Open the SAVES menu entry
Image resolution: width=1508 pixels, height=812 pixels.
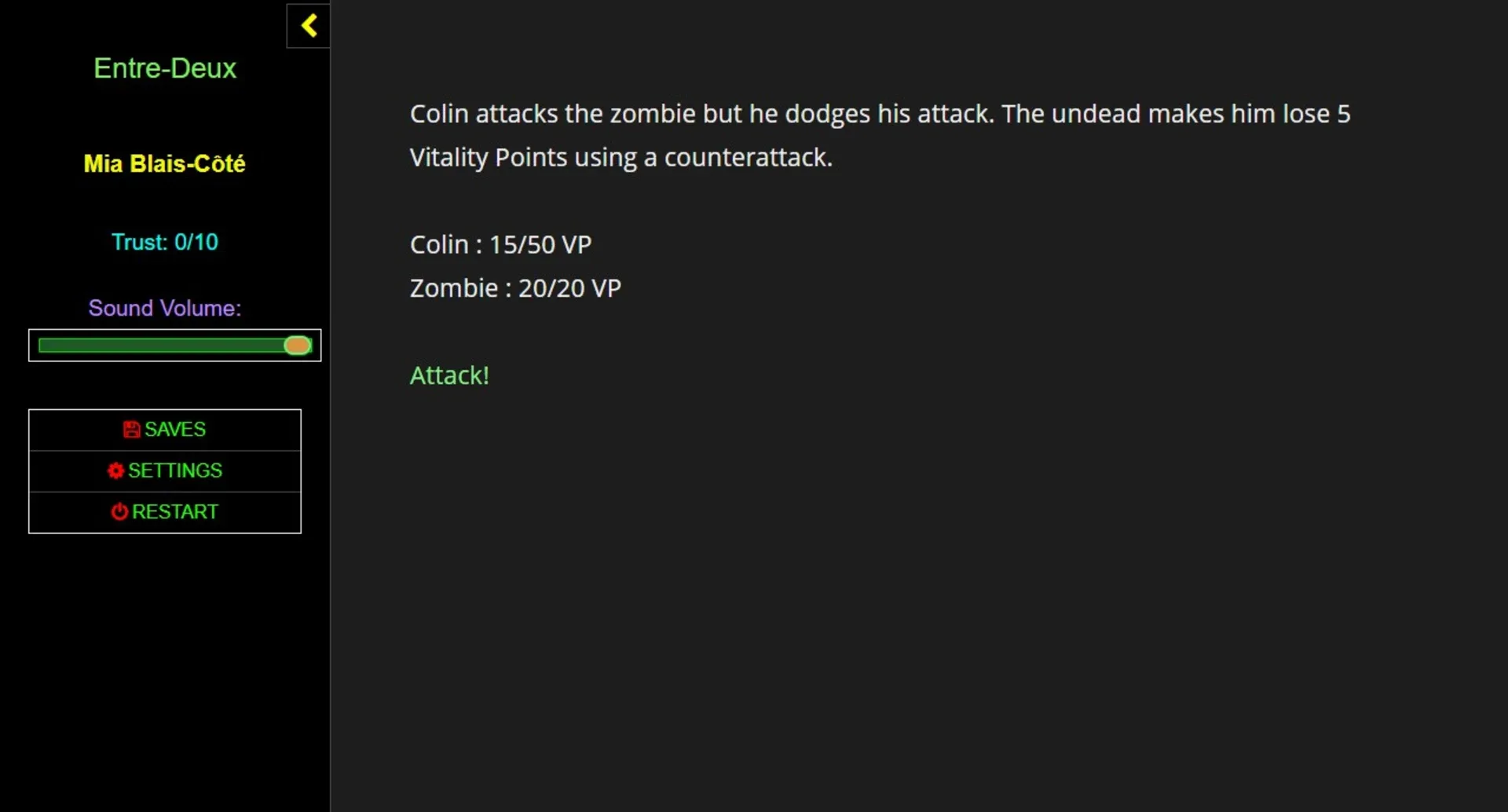(175, 430)
